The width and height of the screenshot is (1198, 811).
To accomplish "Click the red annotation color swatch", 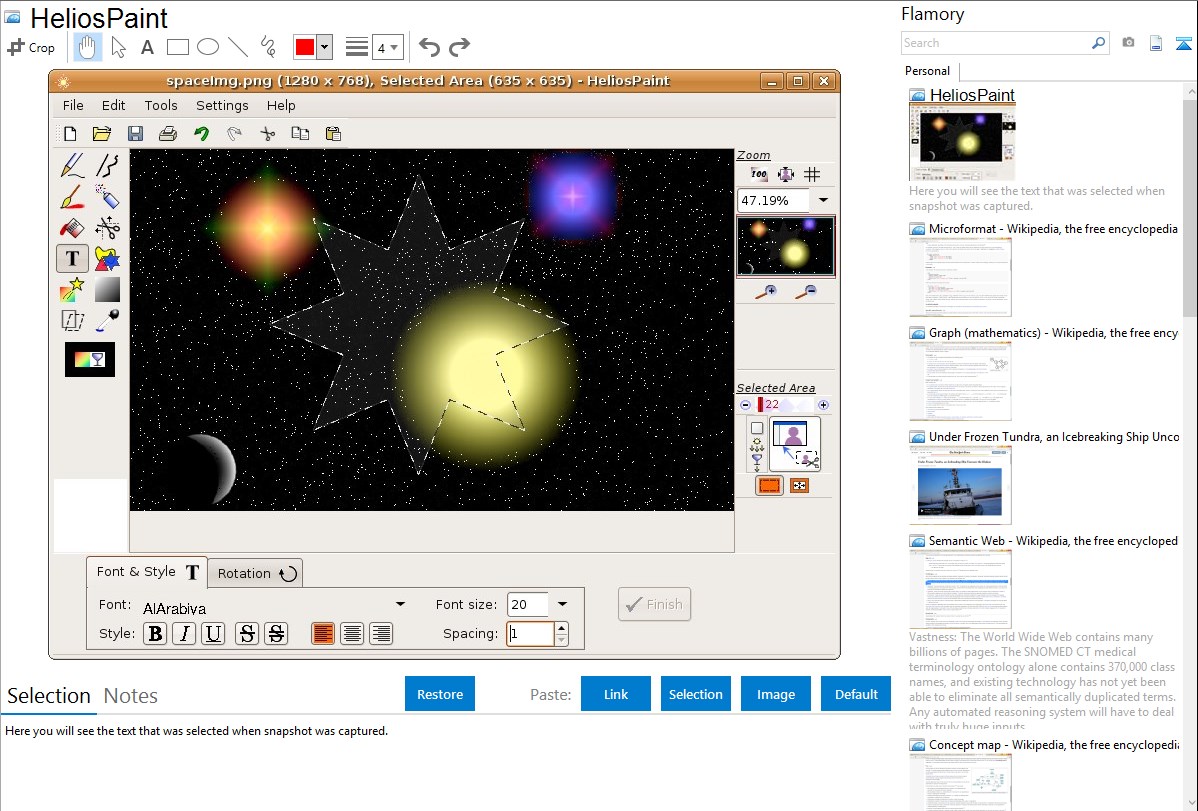I will [x=305, y=47].
